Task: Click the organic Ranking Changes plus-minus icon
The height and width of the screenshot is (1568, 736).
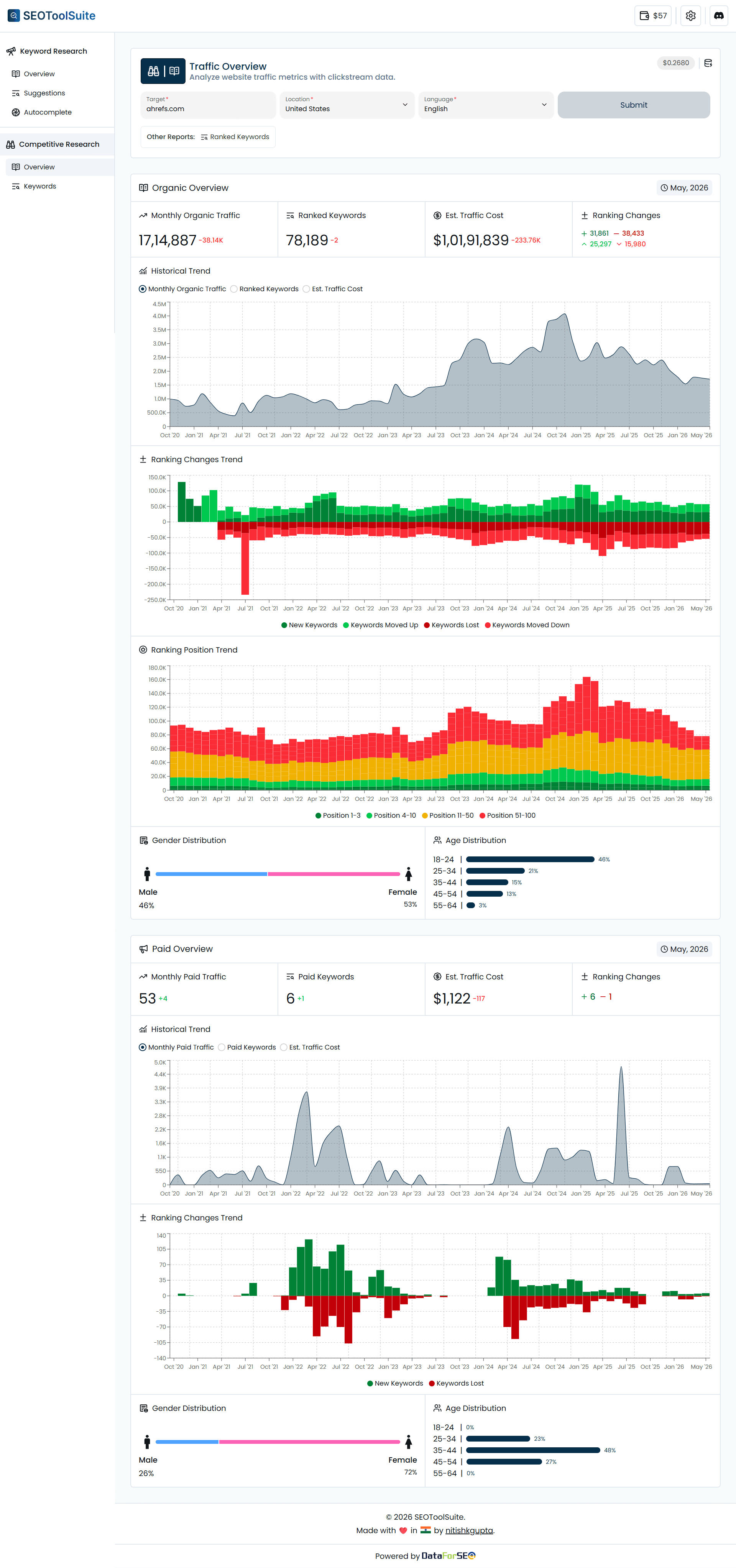Action: (x=585, y=215)
